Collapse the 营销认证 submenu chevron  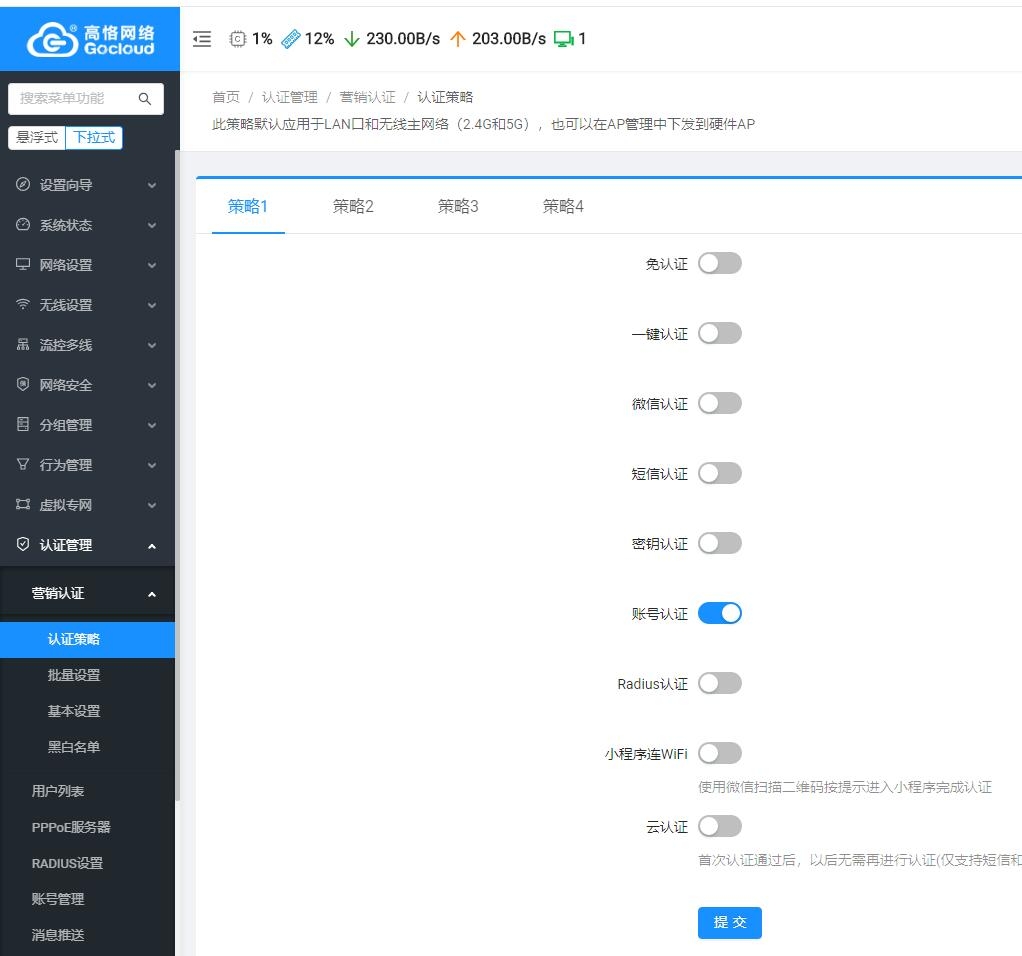tap(152, 594)
